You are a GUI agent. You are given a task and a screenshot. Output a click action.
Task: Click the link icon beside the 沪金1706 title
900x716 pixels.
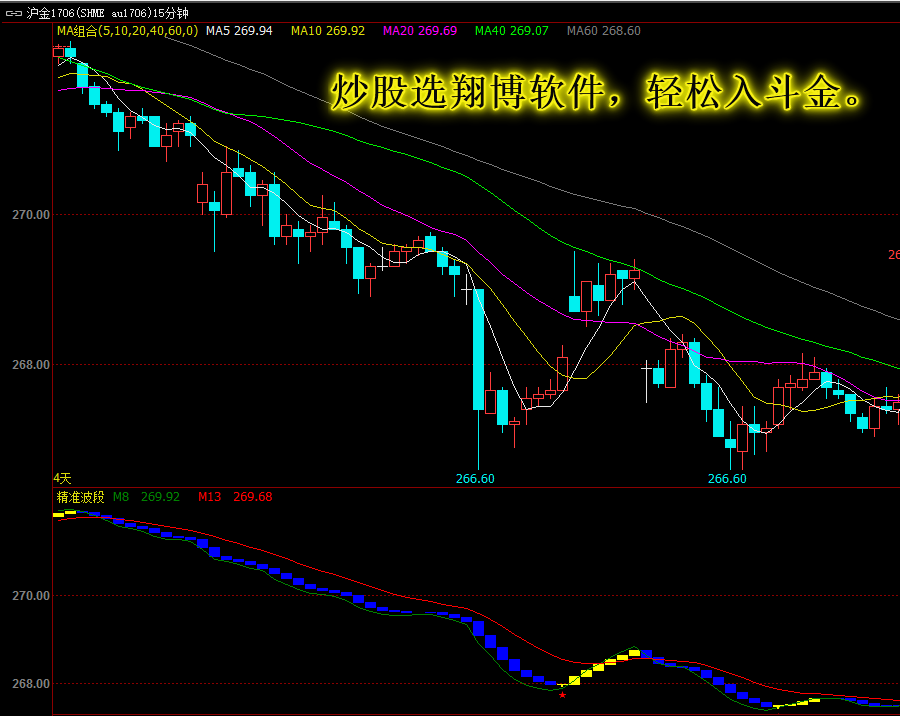pos(14,13)
